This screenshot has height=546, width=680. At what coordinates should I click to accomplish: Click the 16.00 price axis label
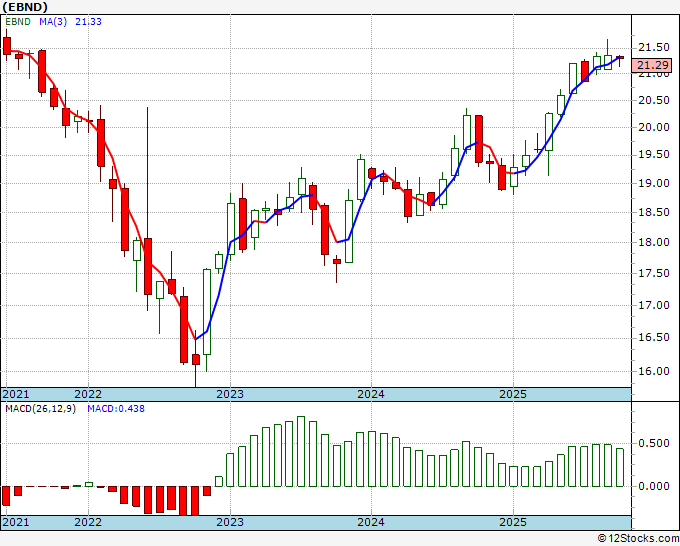click(654, 371)
